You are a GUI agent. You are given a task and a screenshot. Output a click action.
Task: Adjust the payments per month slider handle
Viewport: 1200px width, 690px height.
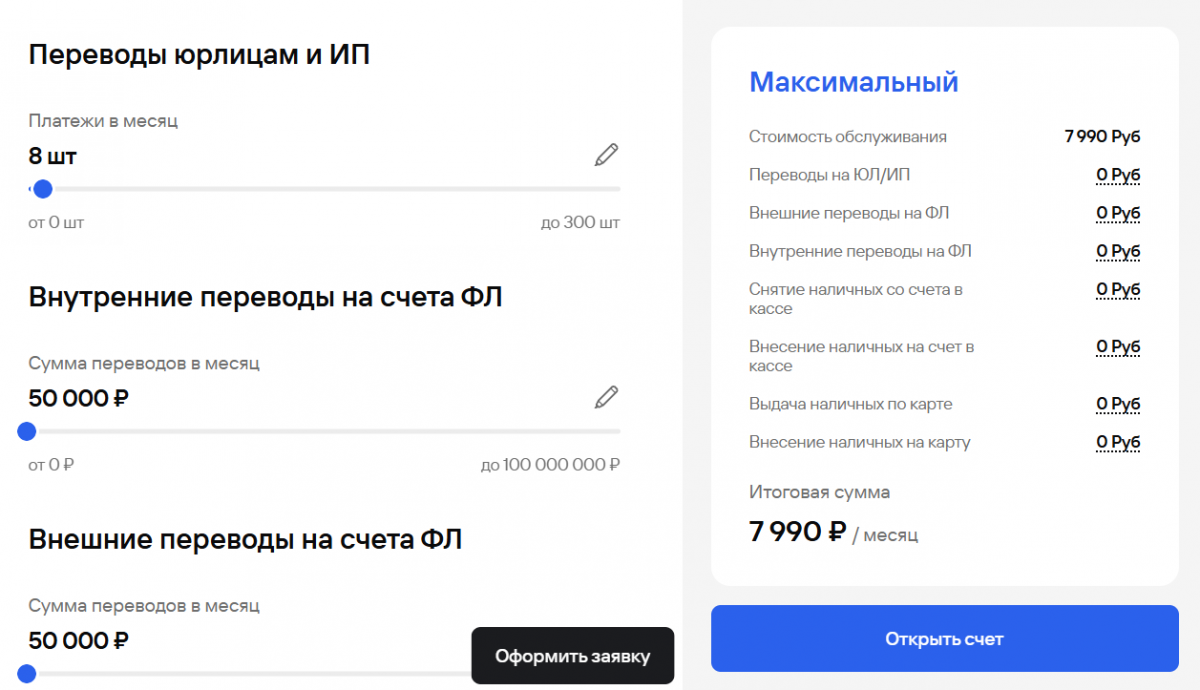pyautogui.click(x=42, y=189)
